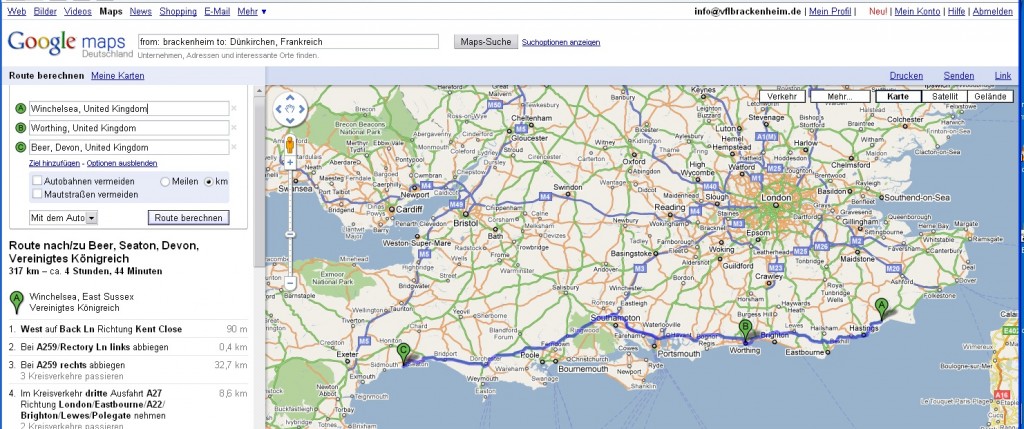Open Shopping in Google navigation

click(x=178, y=12)
